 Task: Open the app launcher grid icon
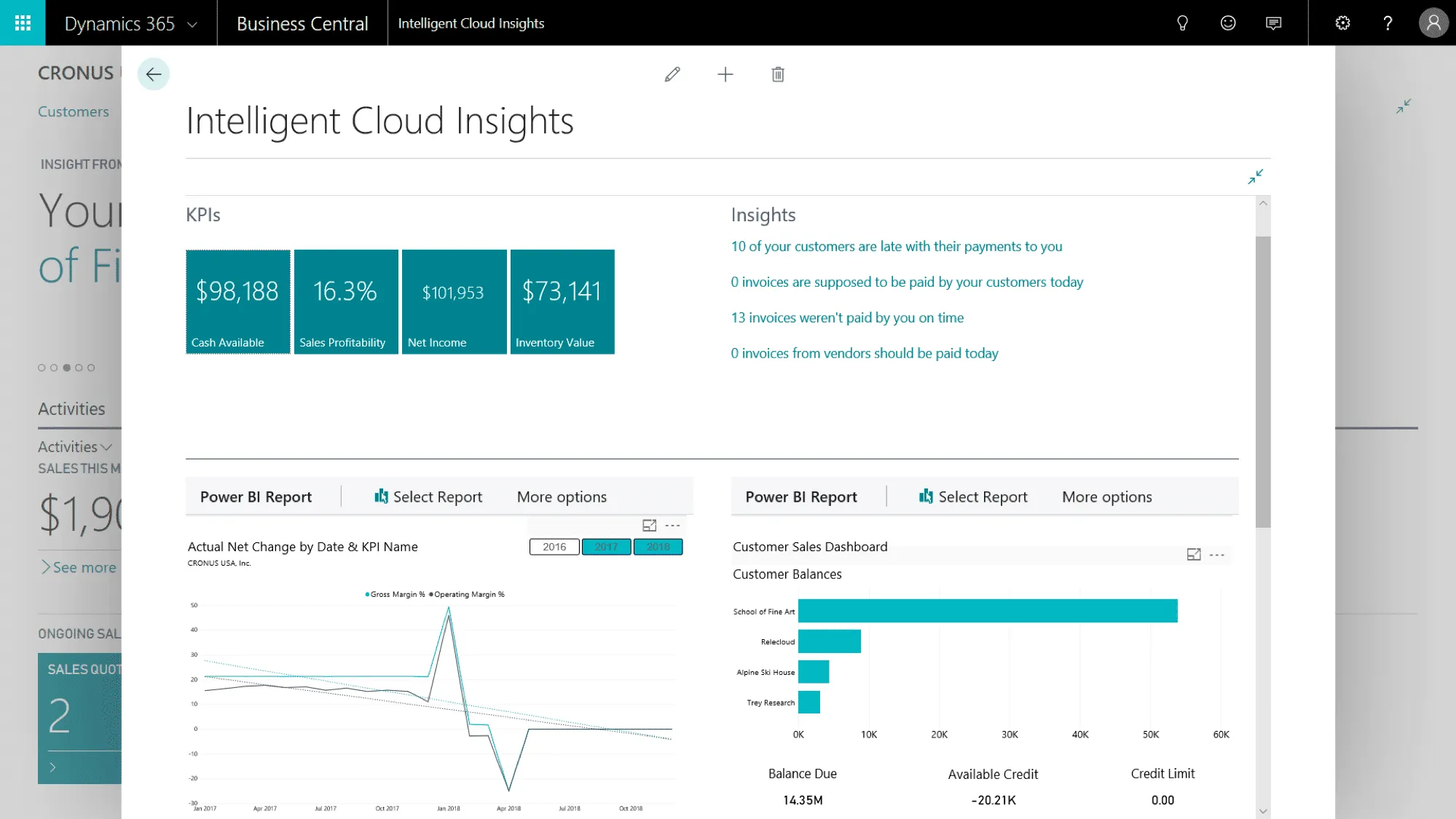pos(22,23)
